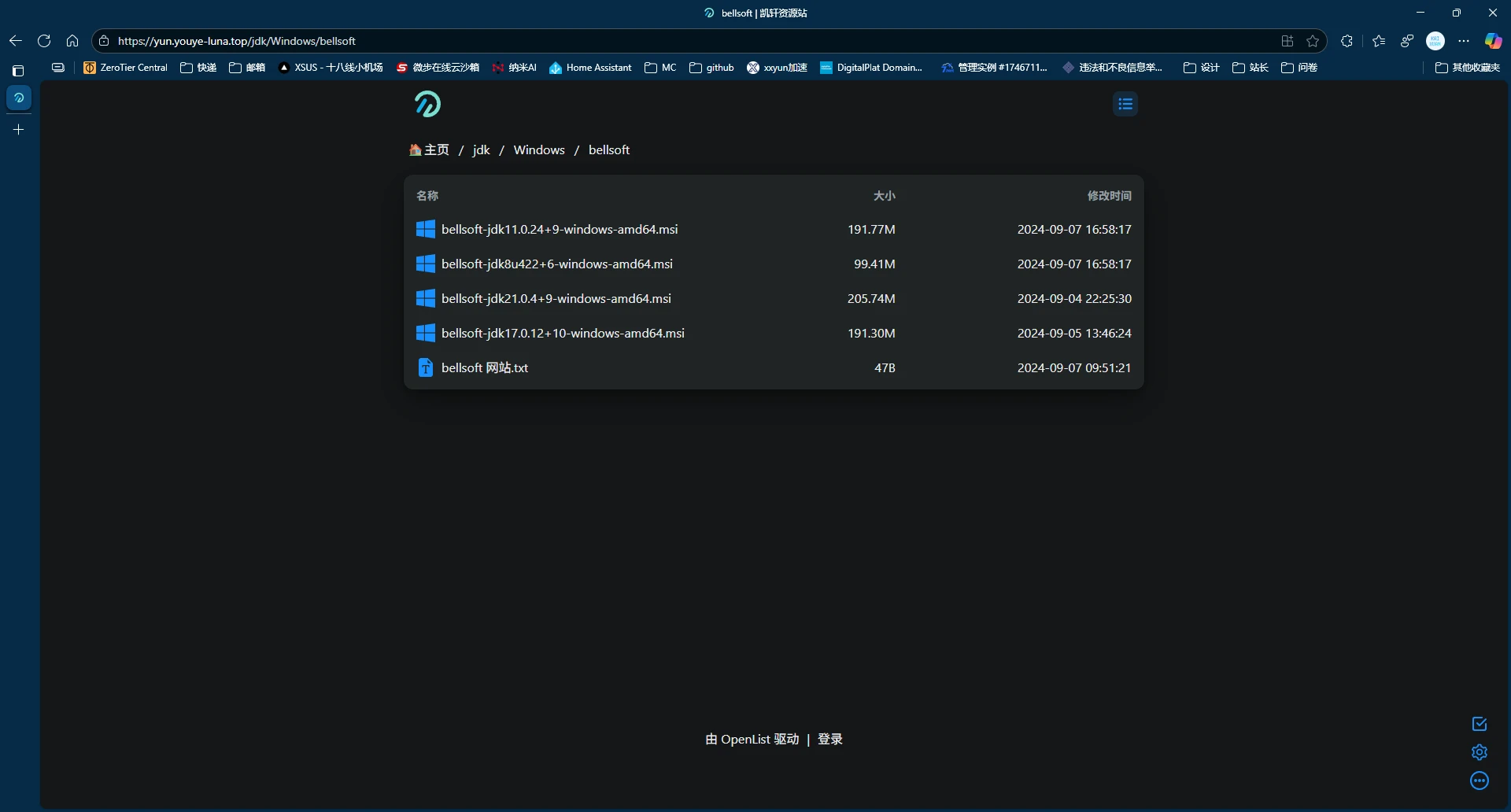This screenshot has width=1511, height=812.
Task: Open xxyun加速 bookmark
Action: click(x=777, y=68)
